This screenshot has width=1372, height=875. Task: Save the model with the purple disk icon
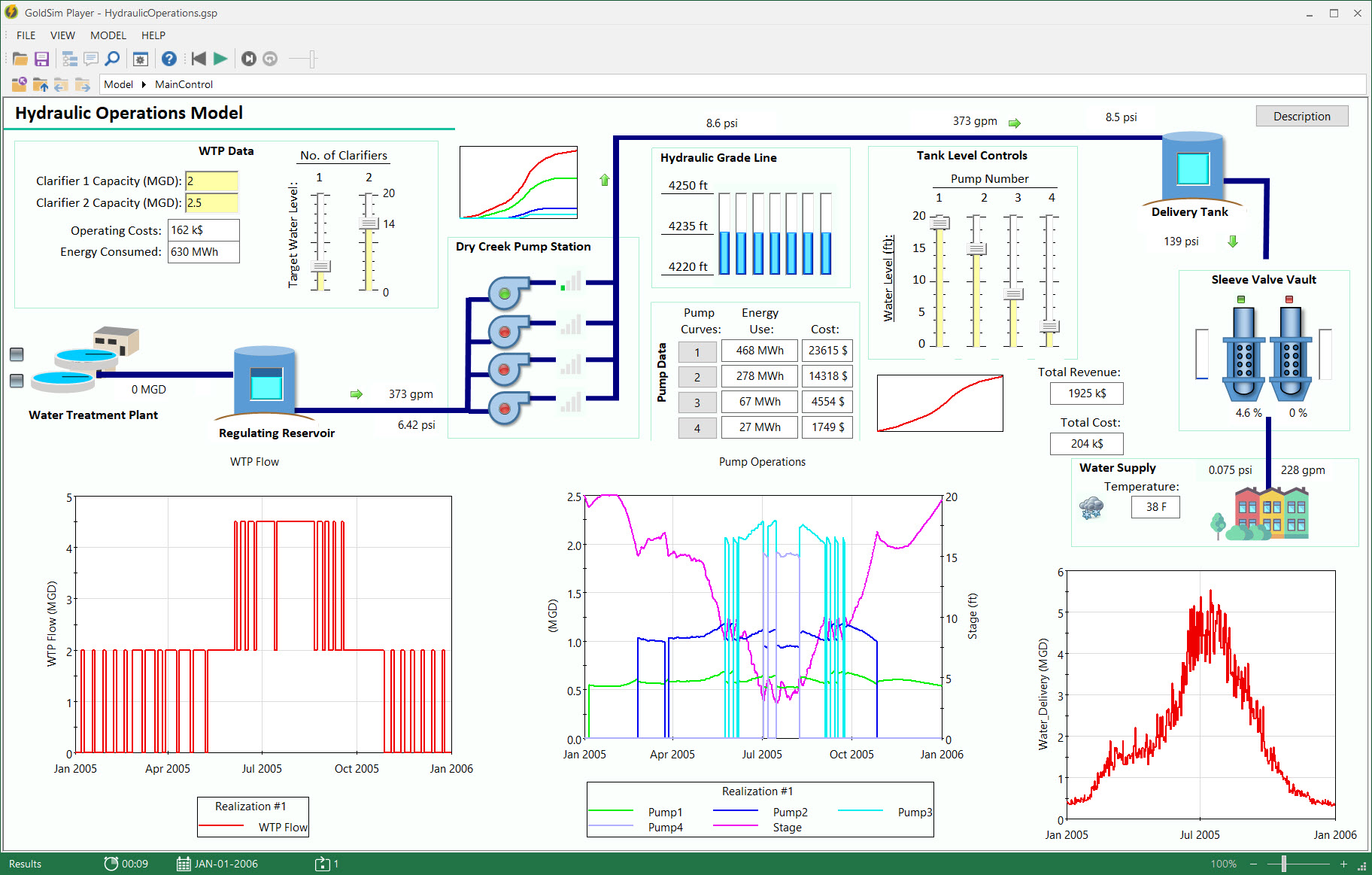(42, 59)
